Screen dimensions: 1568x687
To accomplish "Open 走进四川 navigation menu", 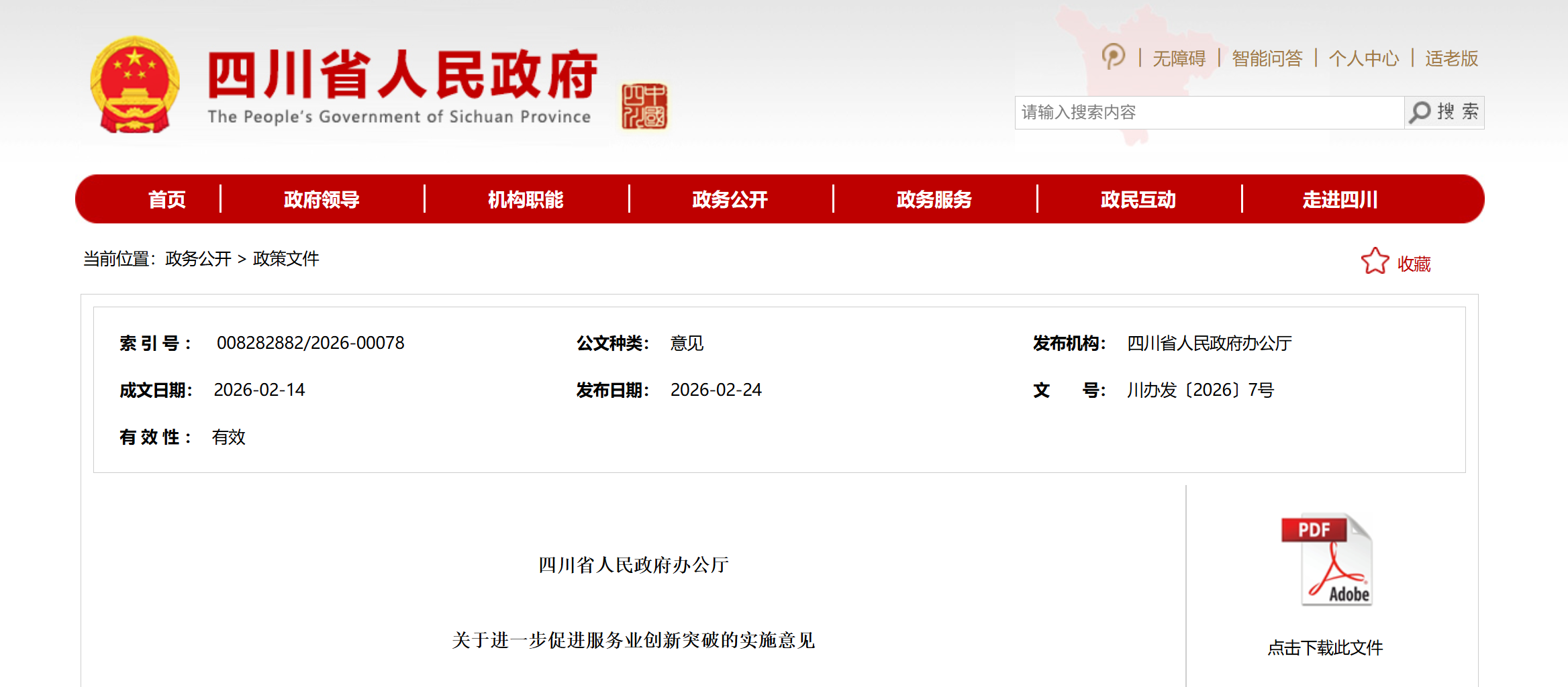I will (1340, 199).
